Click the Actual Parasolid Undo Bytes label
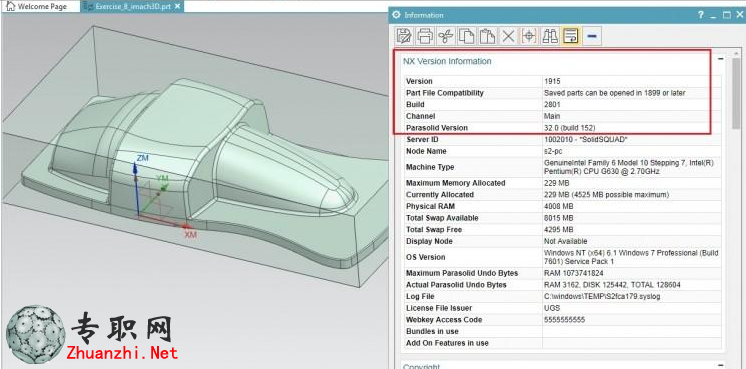The image size is (746, 369). tap(456, 285)
